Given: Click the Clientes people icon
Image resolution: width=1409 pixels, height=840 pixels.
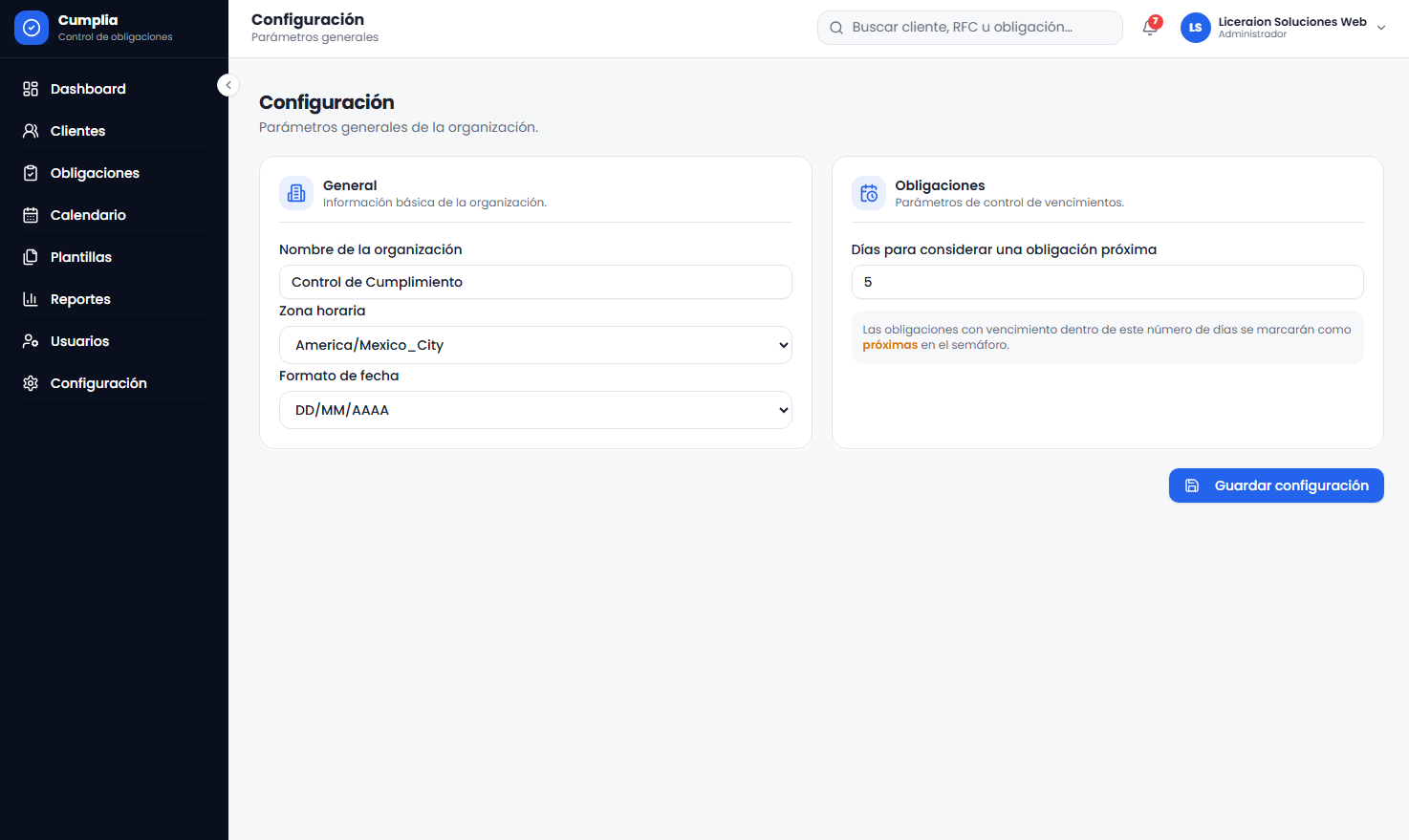Looking at the screenshot, I should coord(31,131).
